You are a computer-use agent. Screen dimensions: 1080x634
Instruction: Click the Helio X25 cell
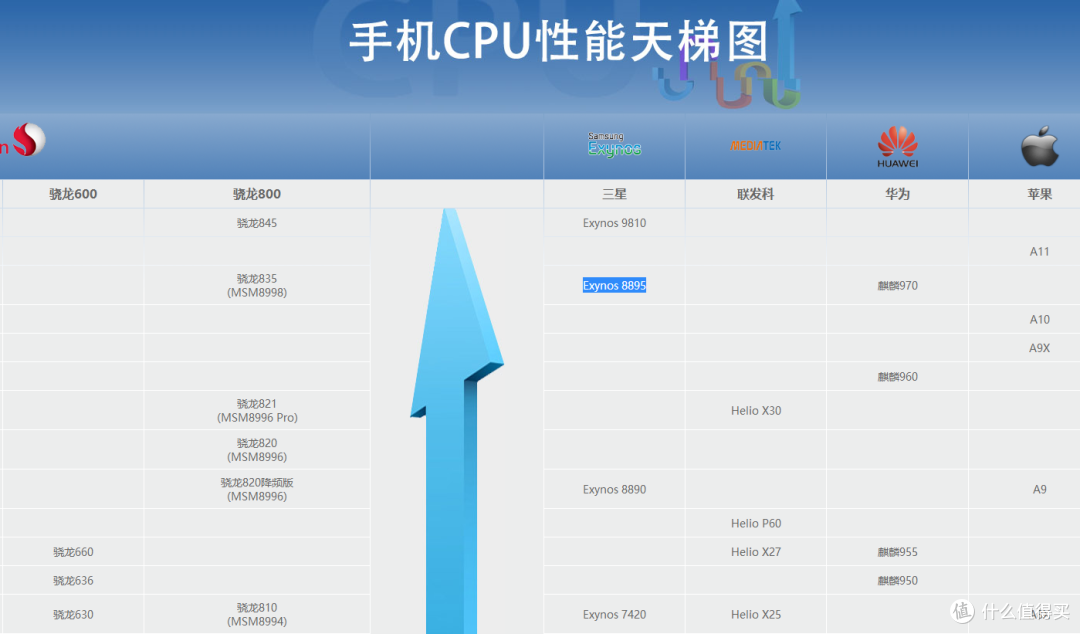756,614
